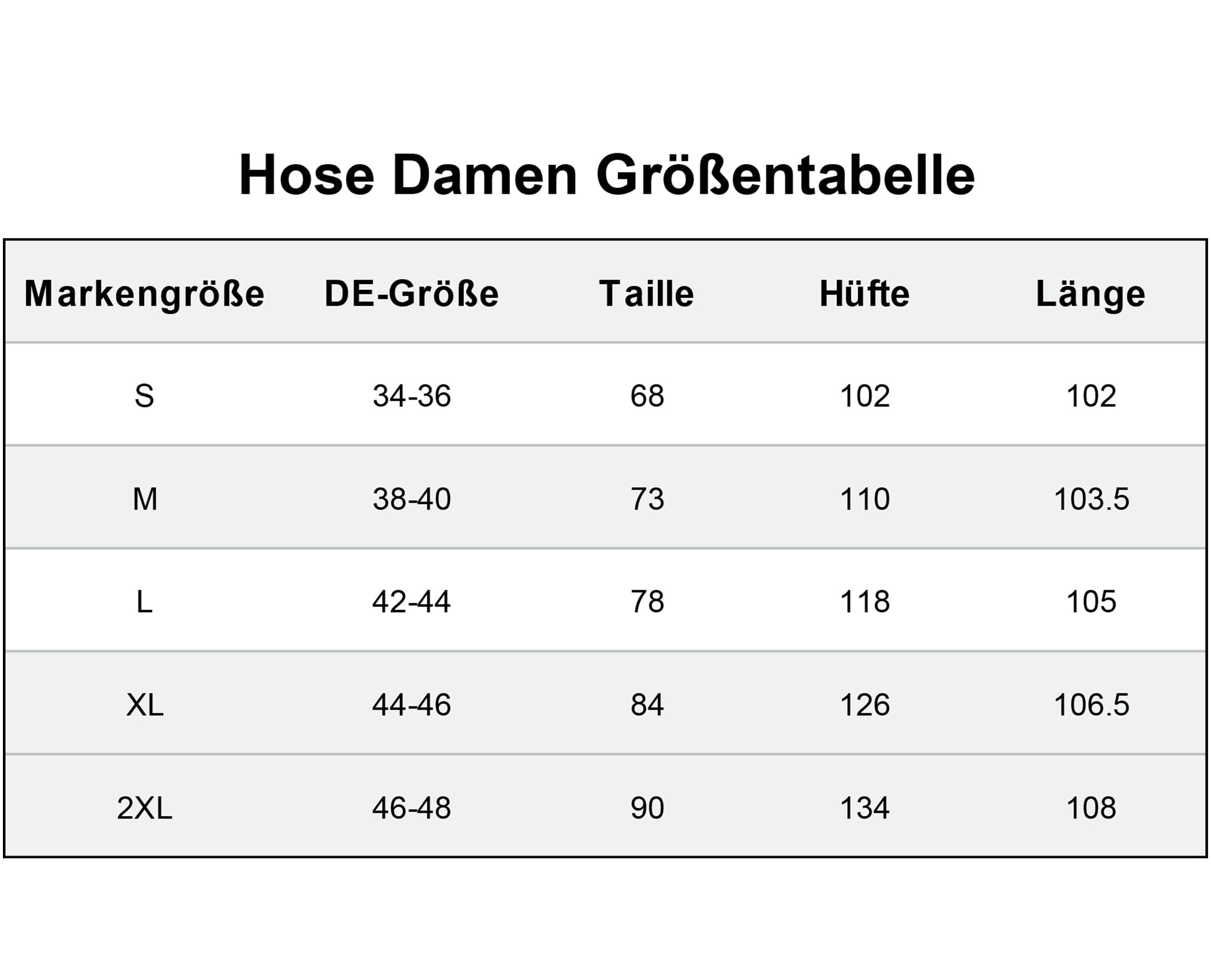Viewport: 1211px width, 980px height.
Task: Click length value 103.5
Action: 1091,499
